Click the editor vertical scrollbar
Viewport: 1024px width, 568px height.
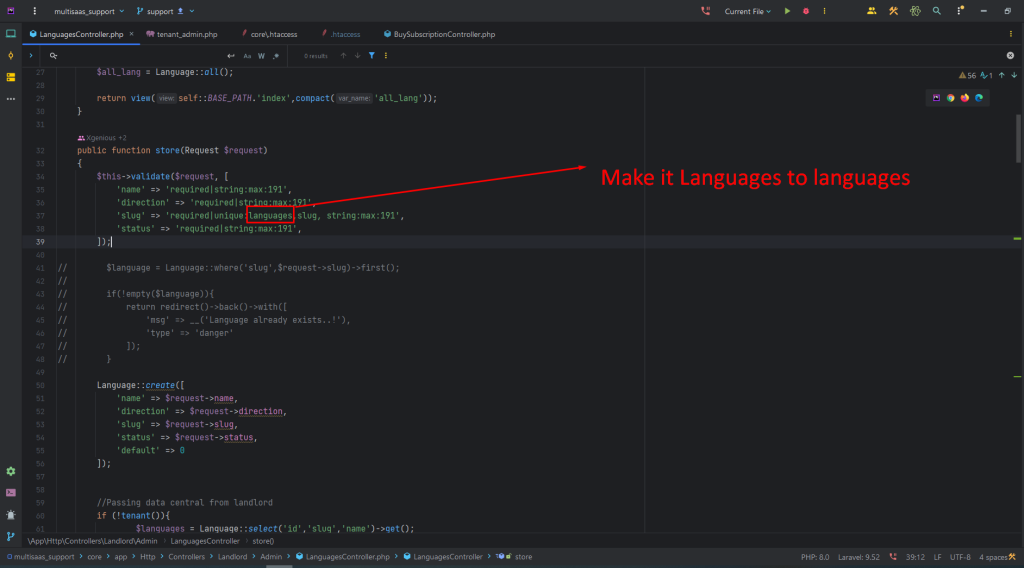(1018, 138)
